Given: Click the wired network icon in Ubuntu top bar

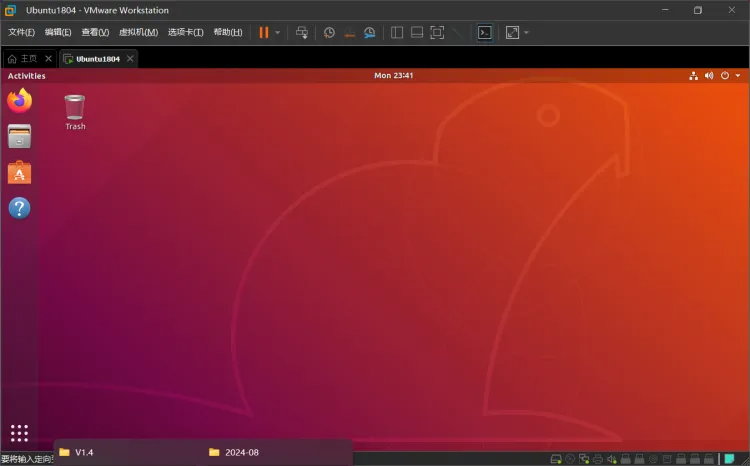Looking at the screenshot, I should coord(693,76).
